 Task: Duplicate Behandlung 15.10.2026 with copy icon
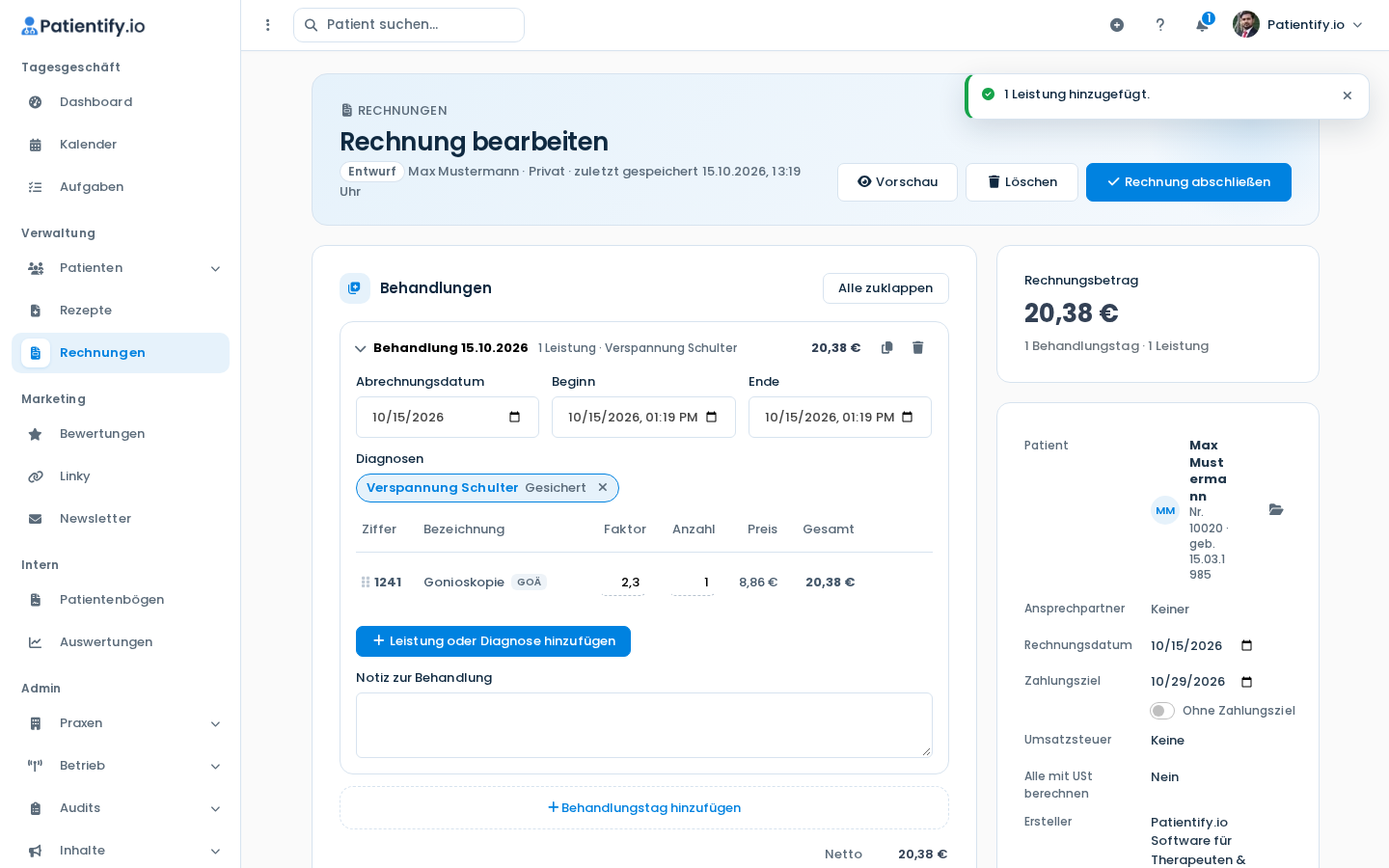point(887,348)
